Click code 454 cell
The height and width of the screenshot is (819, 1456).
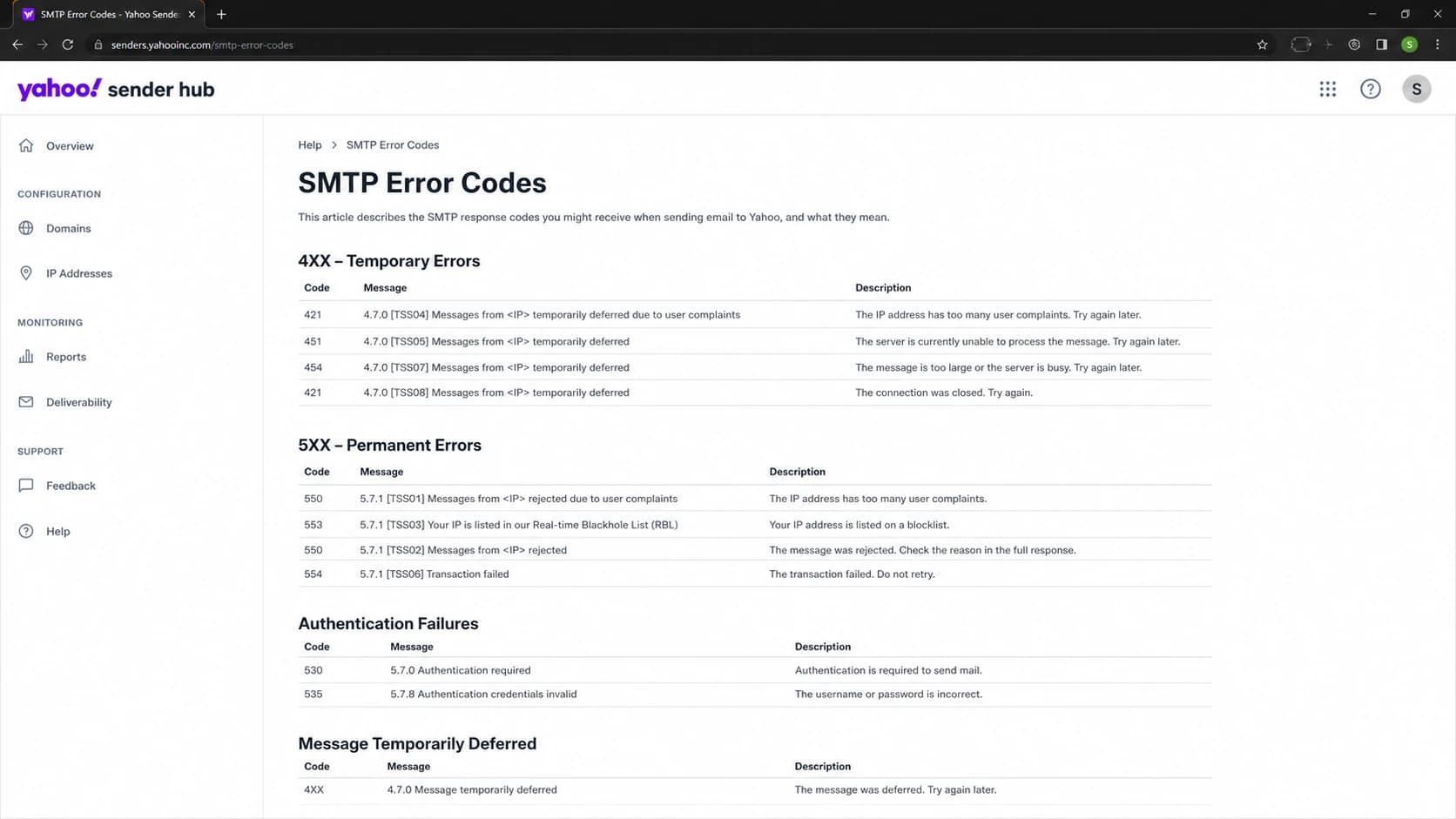click(313, 367)
